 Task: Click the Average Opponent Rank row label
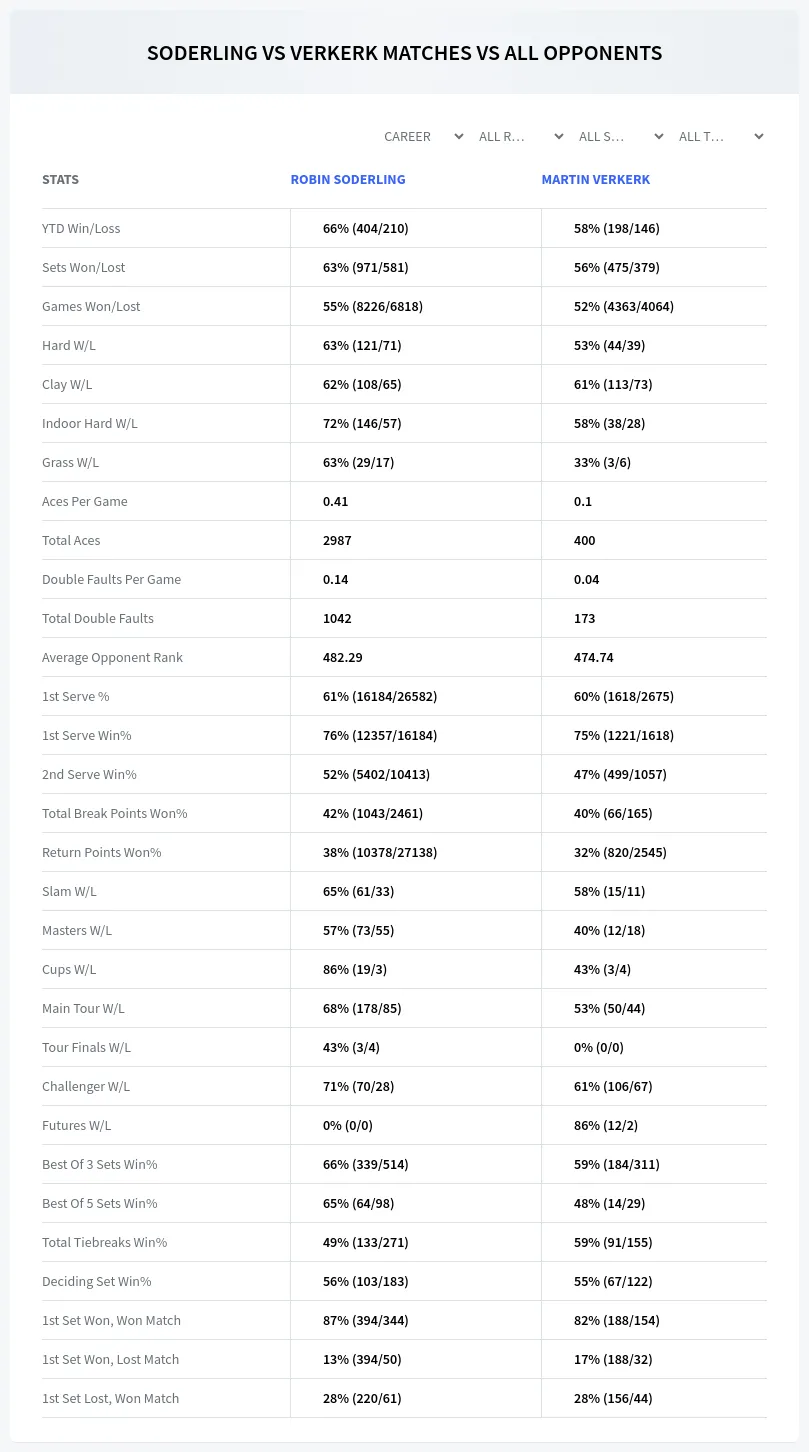(x=112, y=657)
